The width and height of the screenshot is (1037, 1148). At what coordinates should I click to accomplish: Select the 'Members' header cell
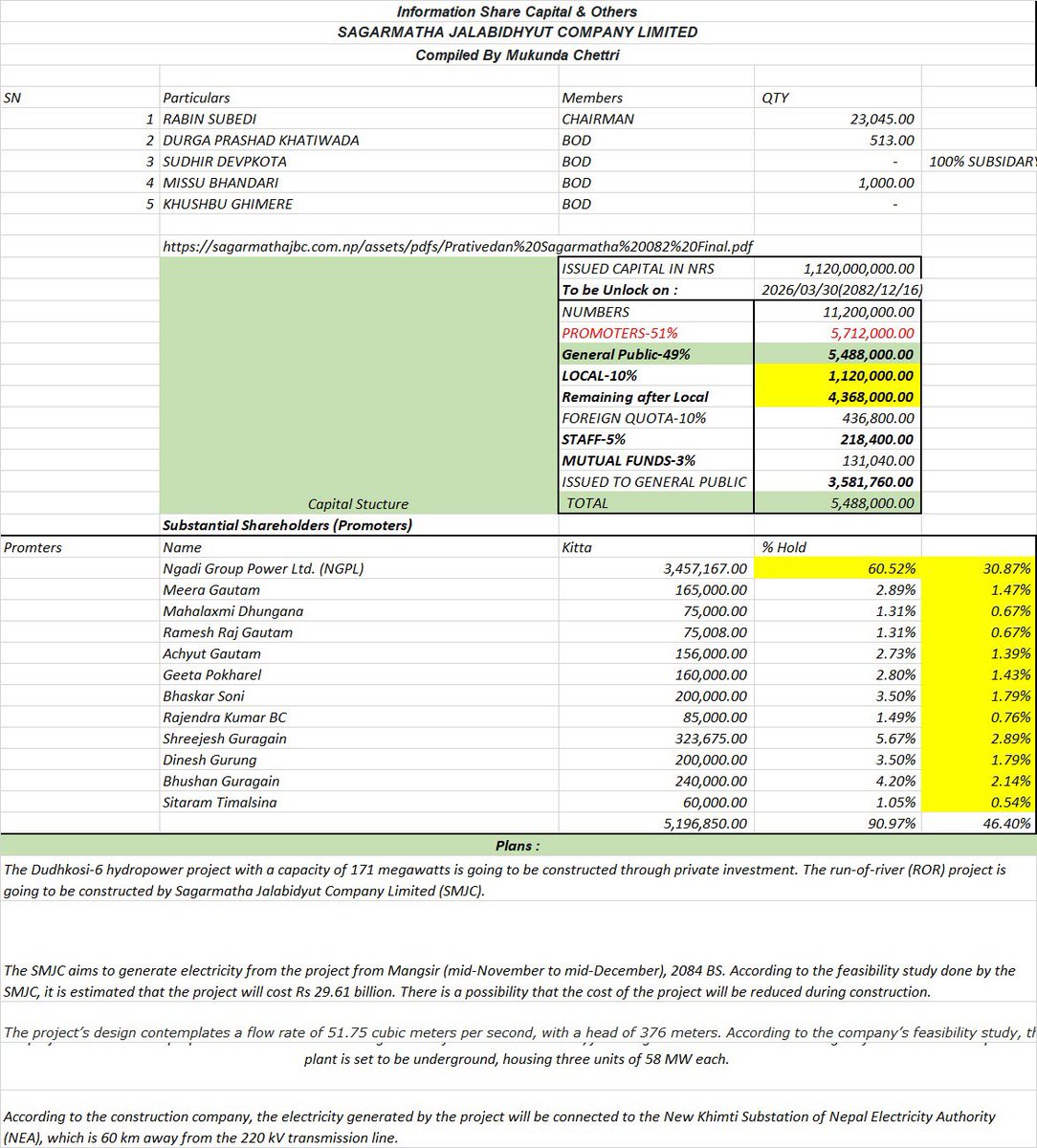point(655,98)
